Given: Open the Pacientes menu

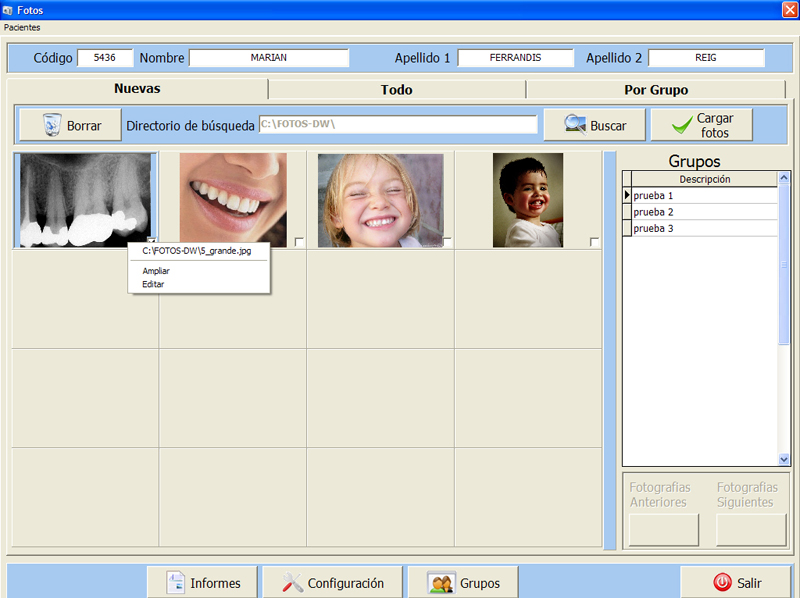Looking at the screenshot, I should pyautogui.click(x=22, y=27).
